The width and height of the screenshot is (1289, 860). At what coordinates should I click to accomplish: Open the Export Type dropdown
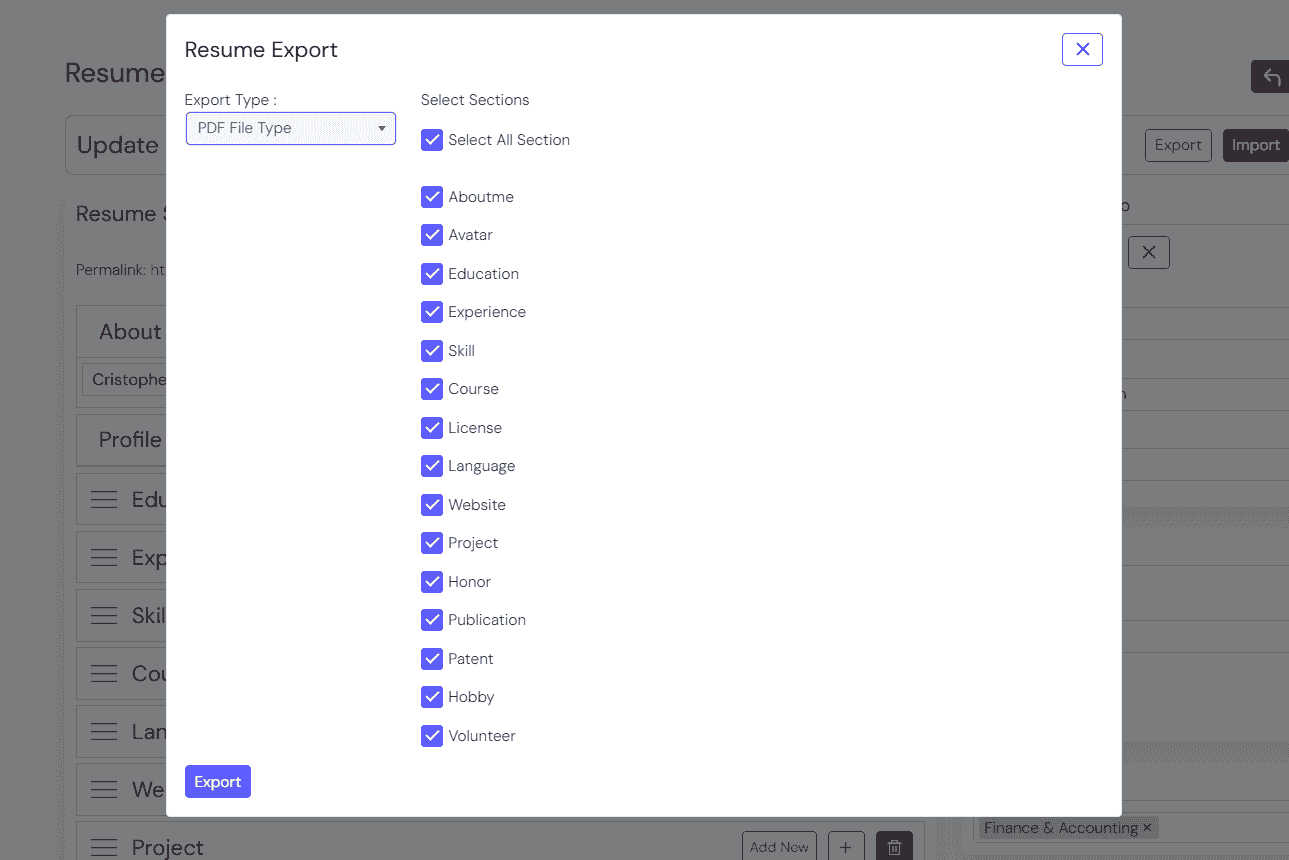(291, 128)
